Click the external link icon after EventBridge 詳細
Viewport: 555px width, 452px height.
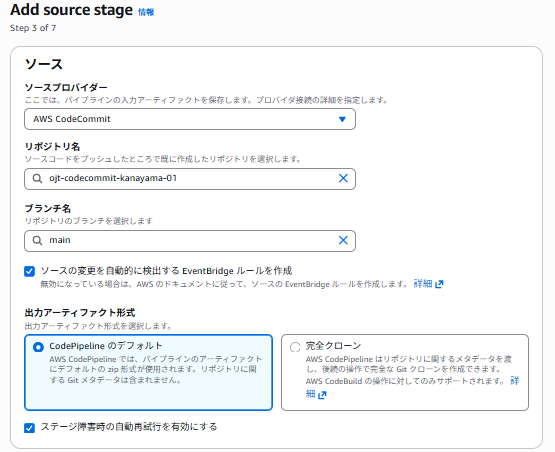point(439,284)
